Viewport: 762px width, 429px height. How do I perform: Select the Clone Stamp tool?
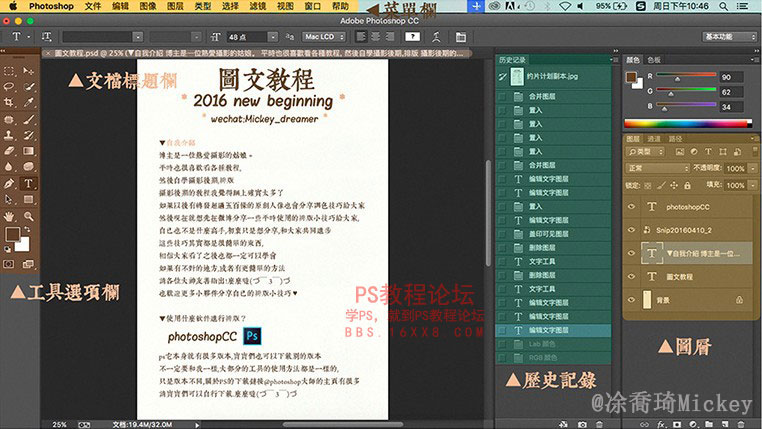coord(9,135)
